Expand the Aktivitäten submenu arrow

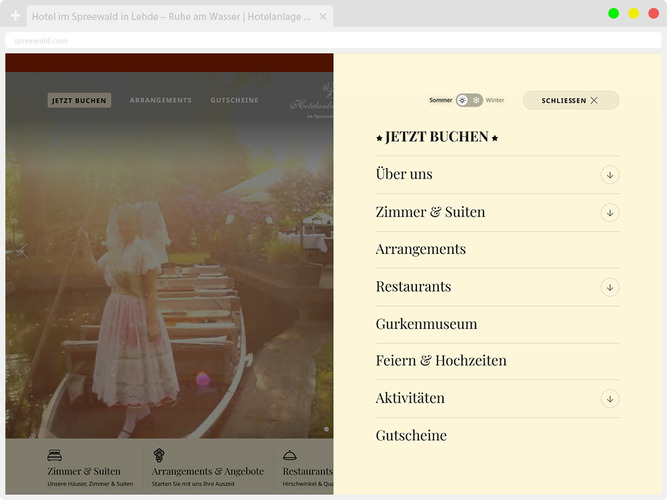[x=609, y=399]
